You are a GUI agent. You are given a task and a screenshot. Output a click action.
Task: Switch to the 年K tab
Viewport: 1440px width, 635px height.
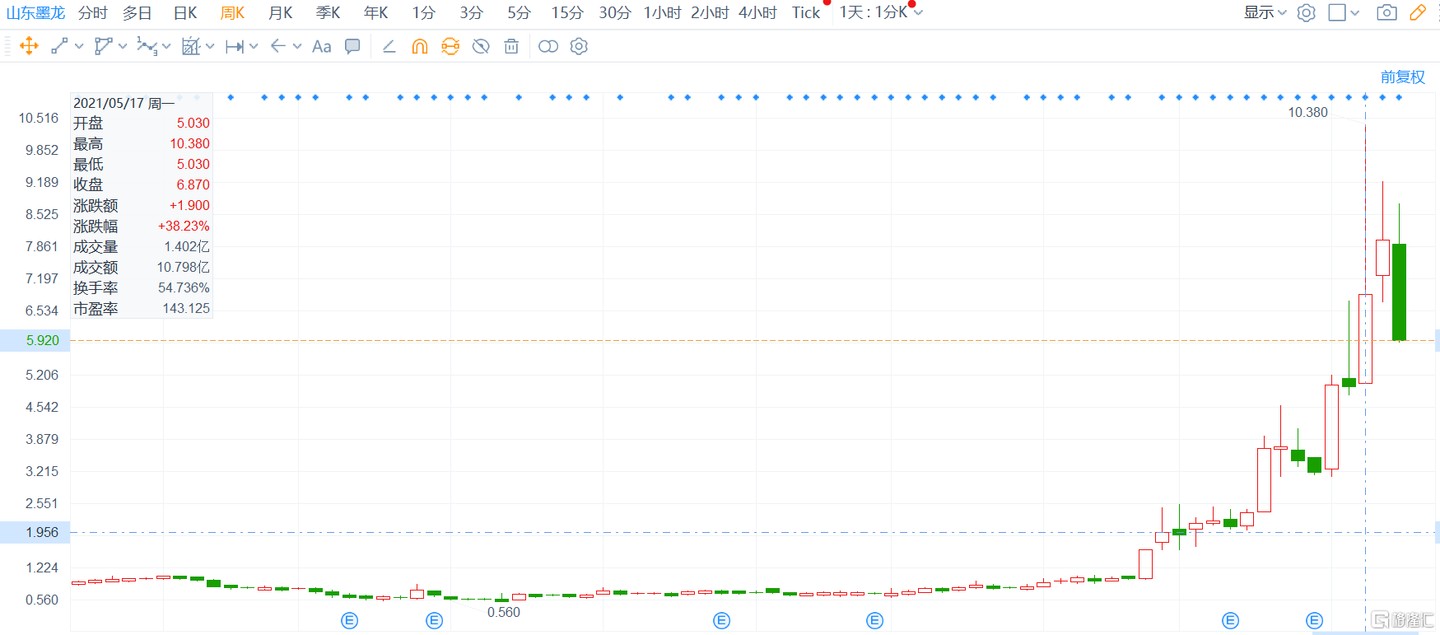(x=376, y=13)
